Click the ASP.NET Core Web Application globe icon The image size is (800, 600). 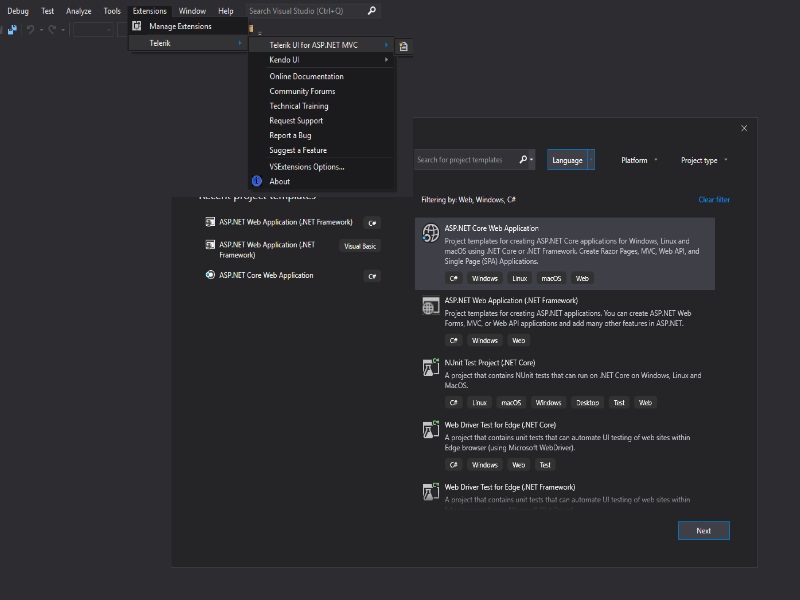pos(430,234)
